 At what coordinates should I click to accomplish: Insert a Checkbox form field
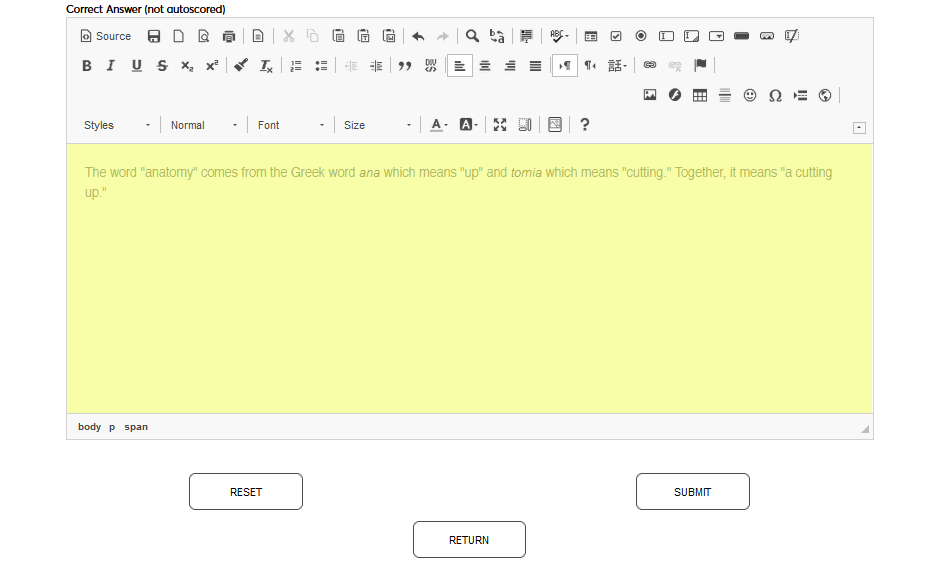(616, 36)
